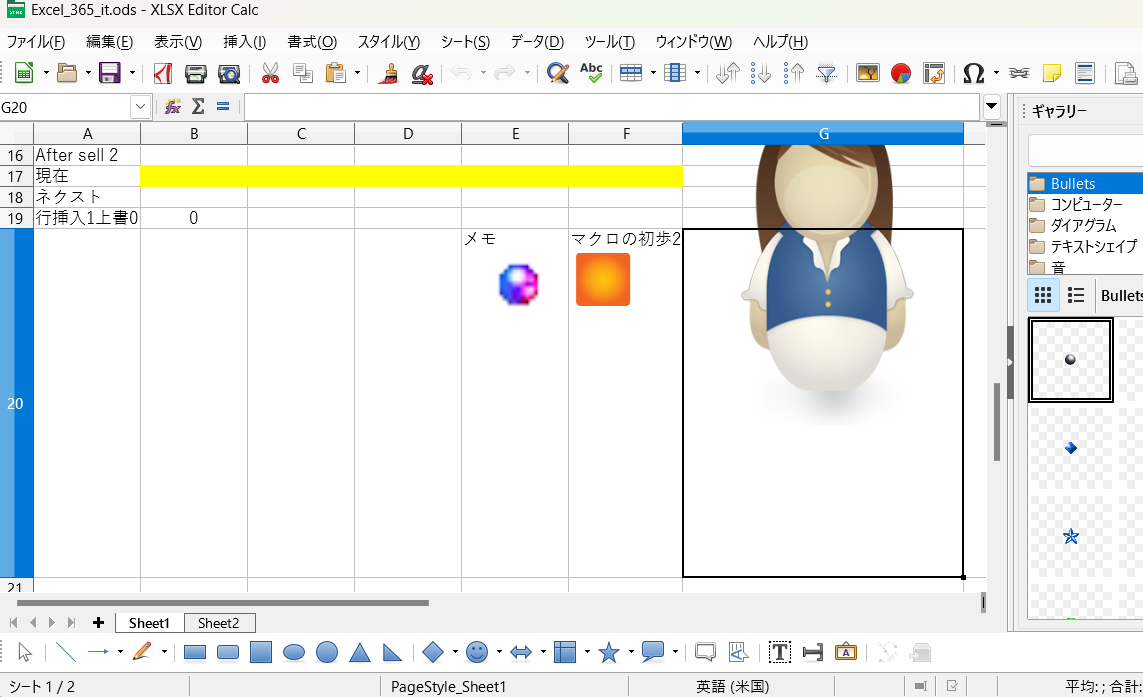This screenshot has width=1143, height=697.
Task: Select Clone Formatting paintbrush icon
Action: point(389,73)
